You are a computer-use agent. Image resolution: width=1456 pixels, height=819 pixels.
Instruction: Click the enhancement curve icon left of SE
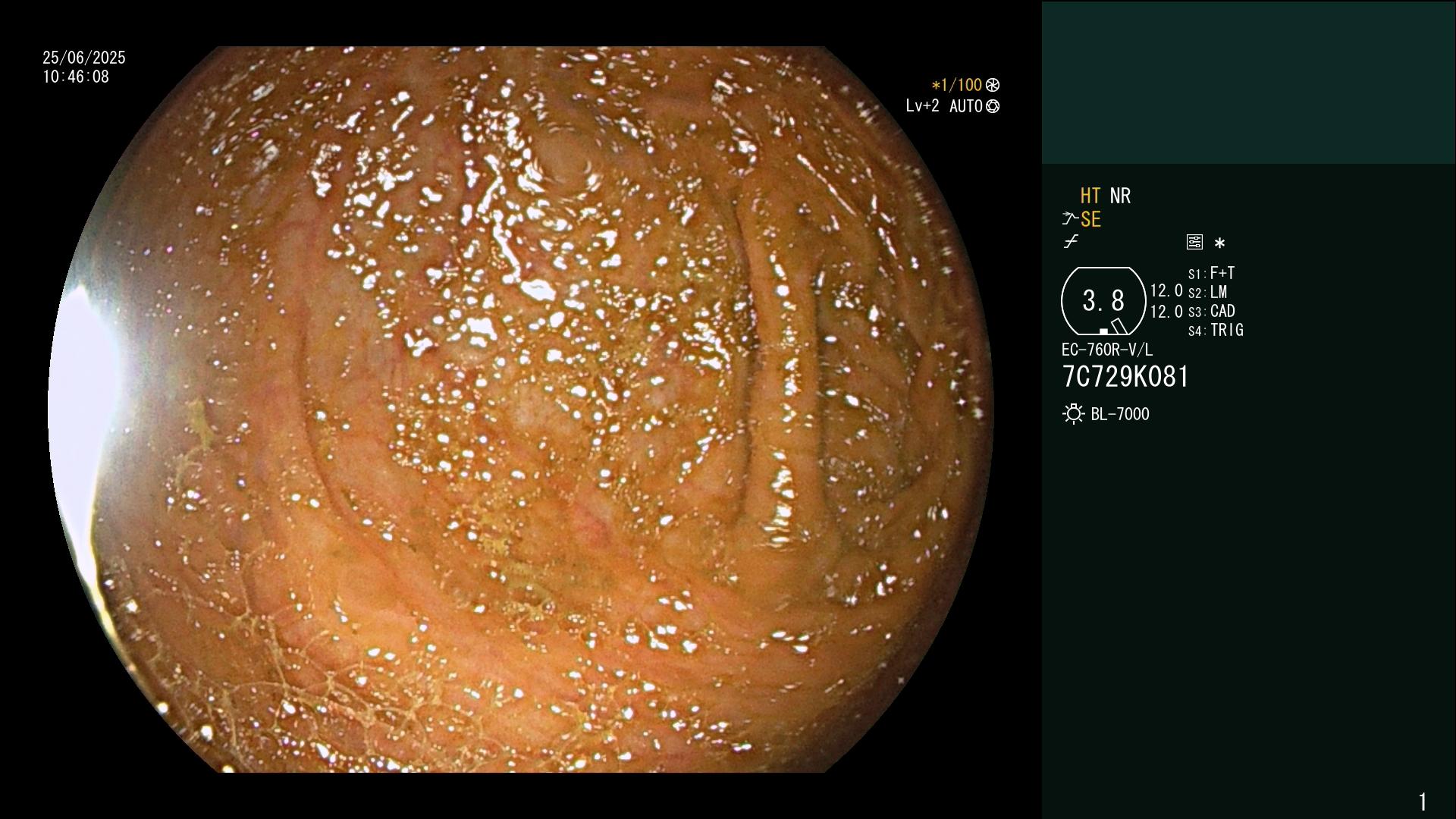[1070, 219]
